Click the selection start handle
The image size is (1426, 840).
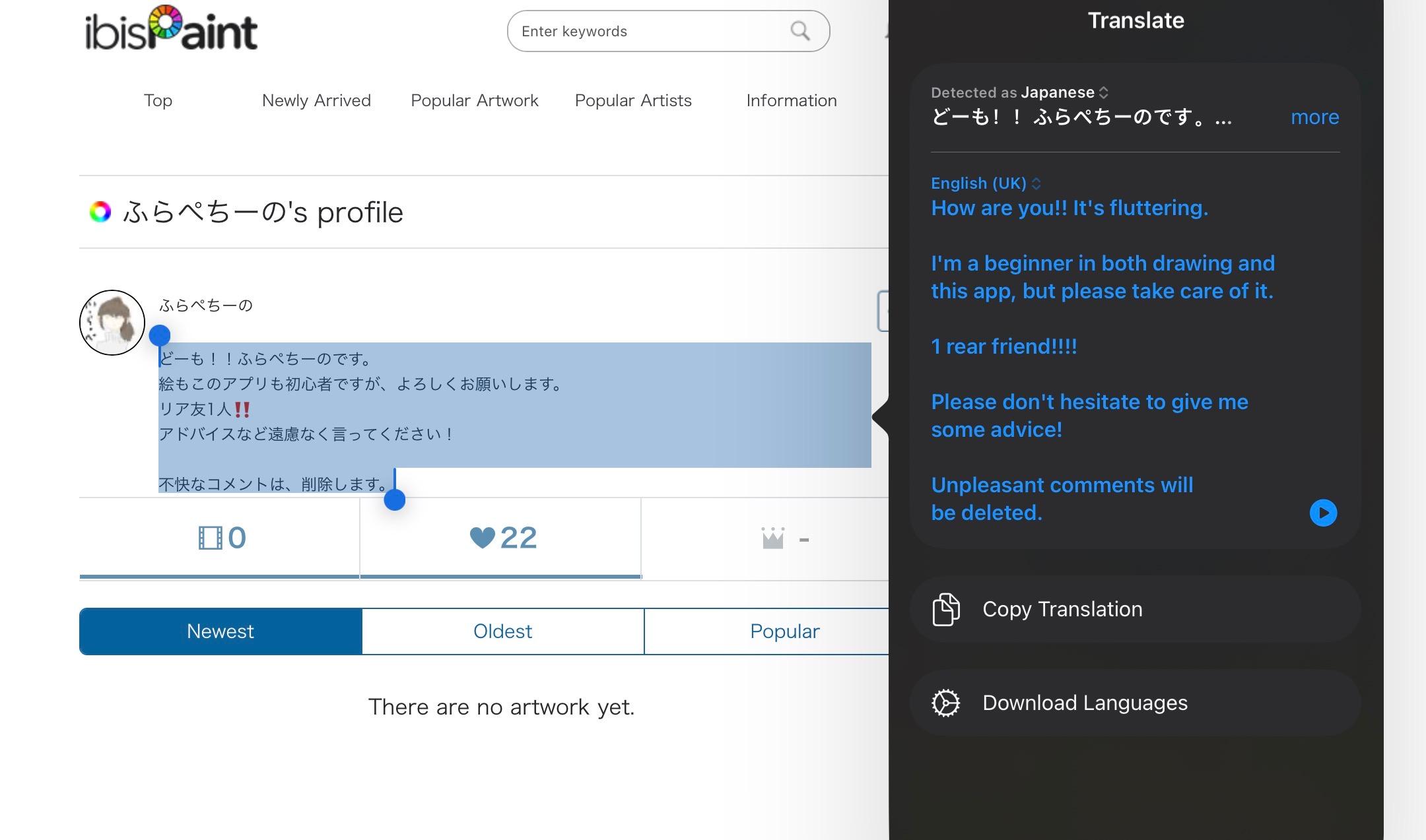pos(160,336)
